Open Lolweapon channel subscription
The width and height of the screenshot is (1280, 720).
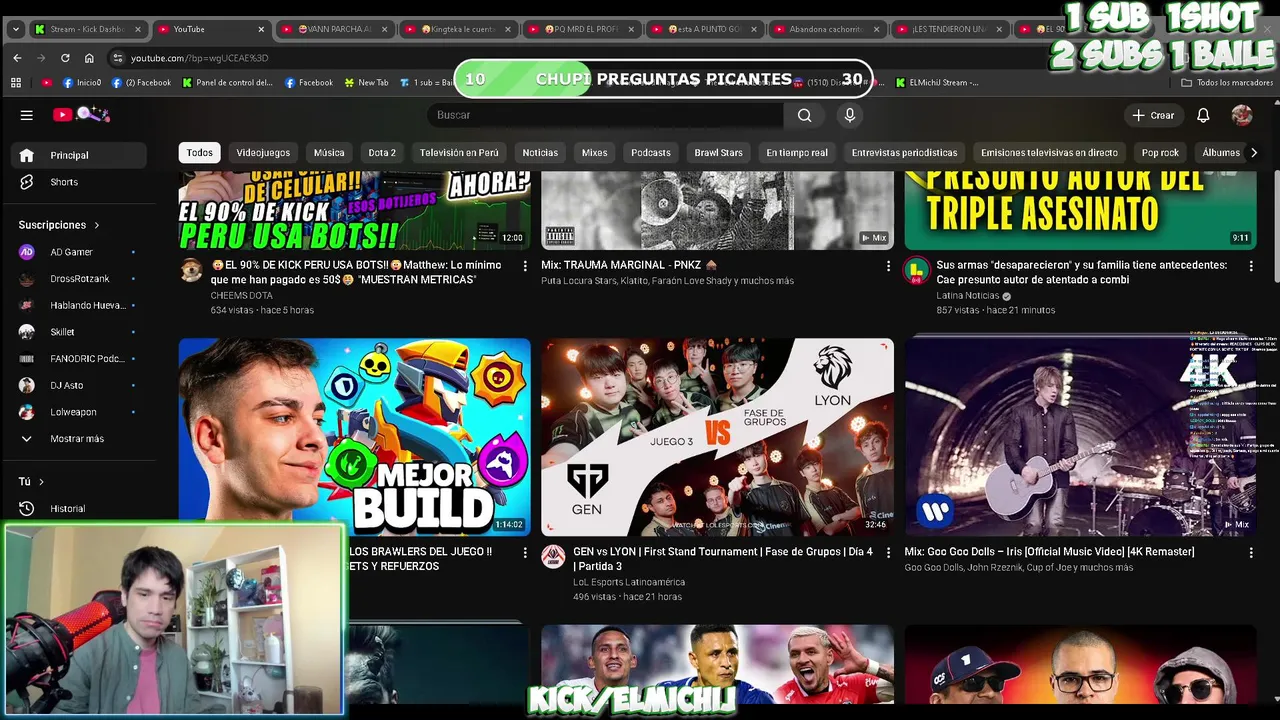pyautogui.click(x=79, y=412)
